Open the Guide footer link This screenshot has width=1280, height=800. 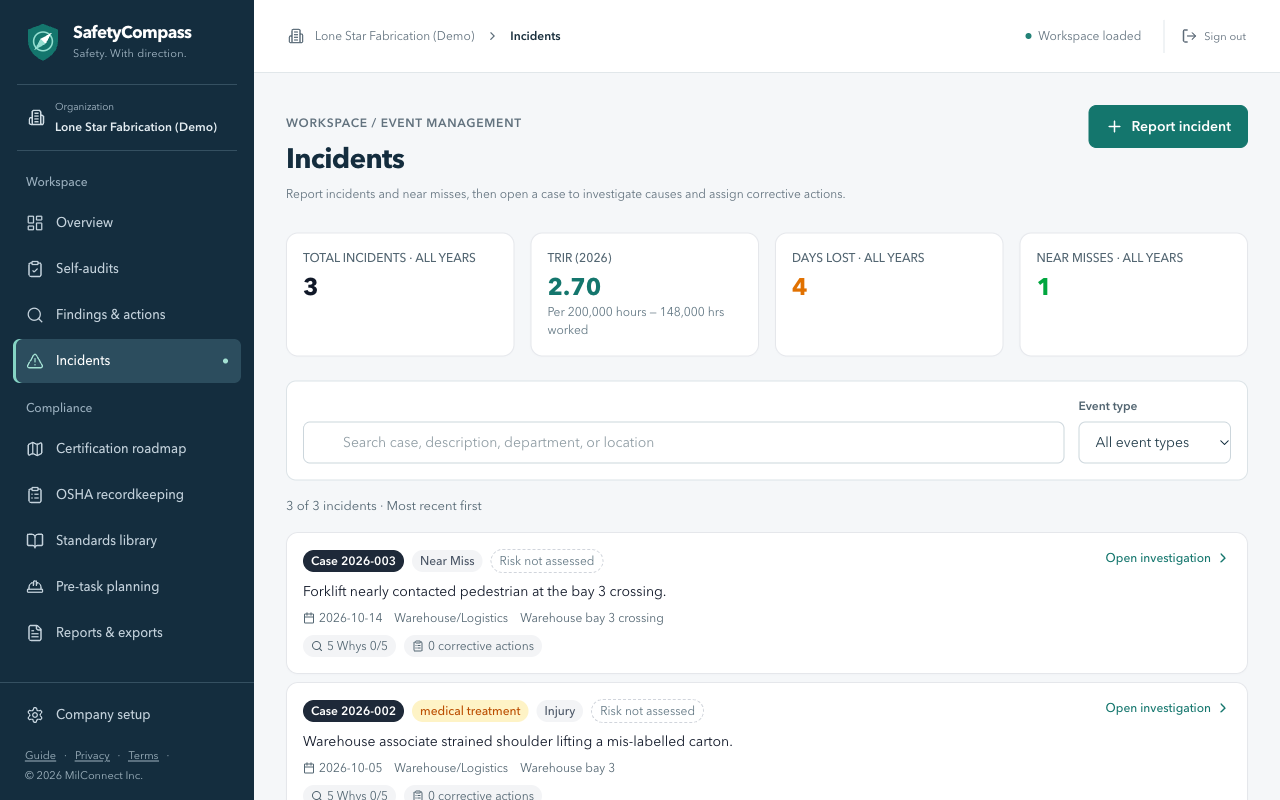[40, 756]
